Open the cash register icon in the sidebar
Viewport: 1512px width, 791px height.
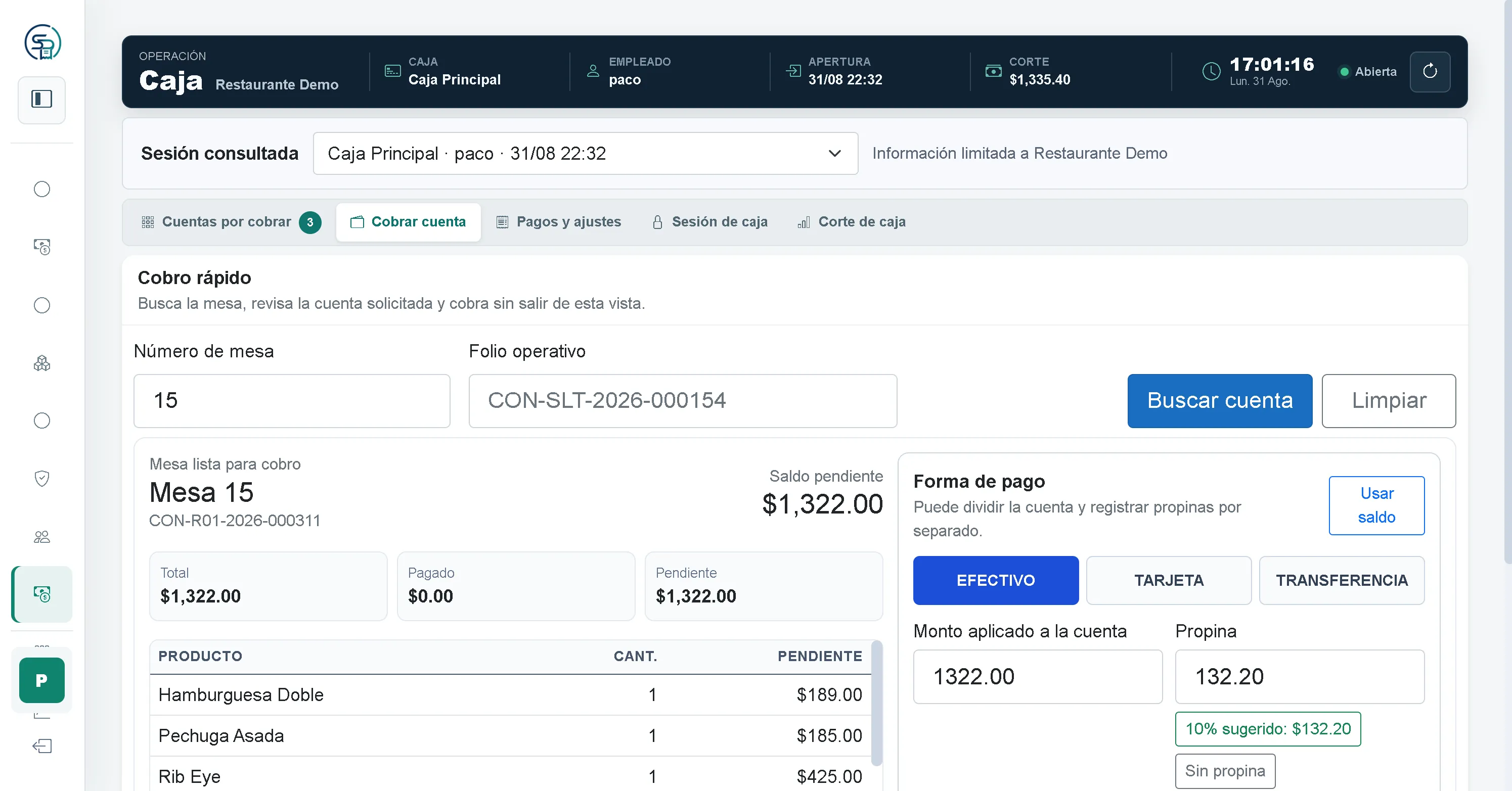coord(41,247)
